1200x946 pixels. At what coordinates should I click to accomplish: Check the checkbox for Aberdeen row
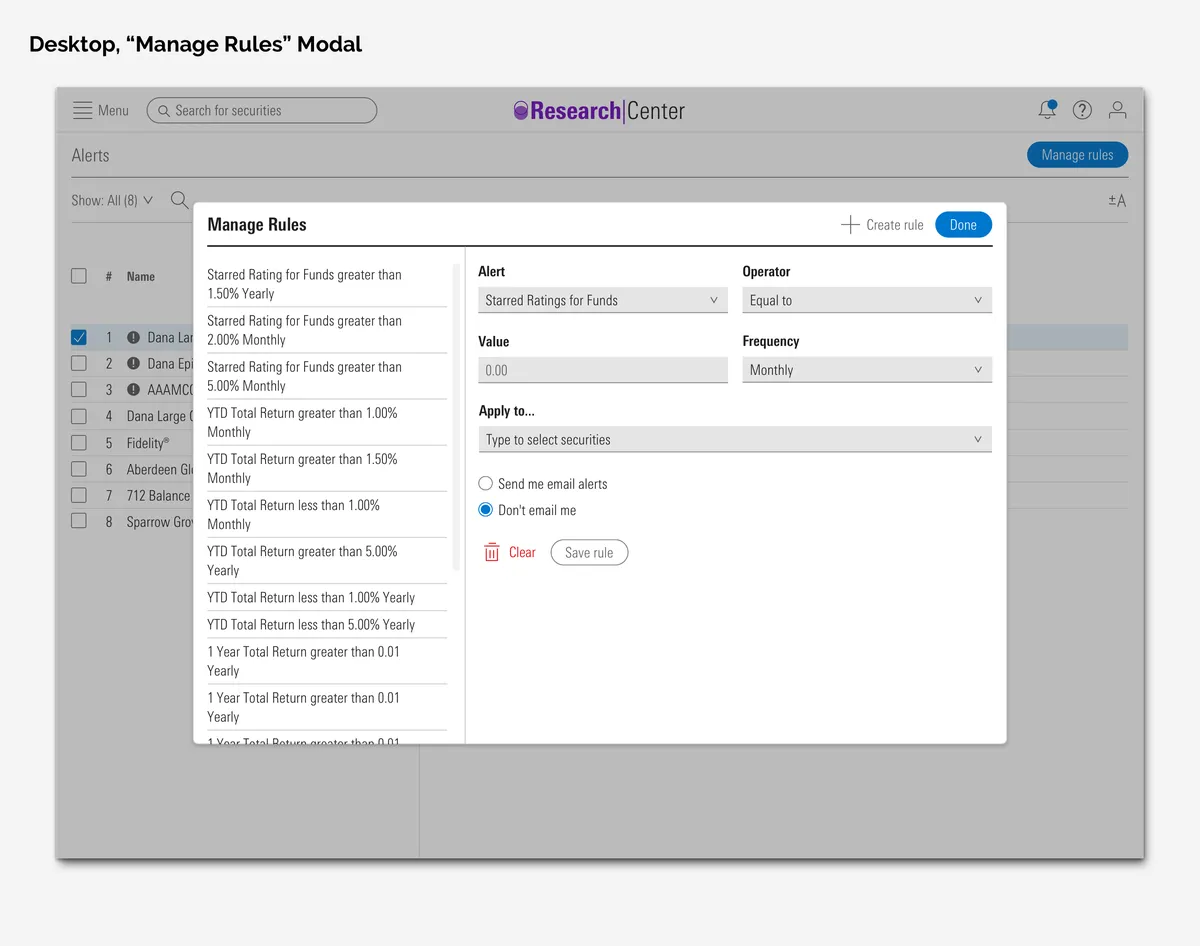coord(79,469)
